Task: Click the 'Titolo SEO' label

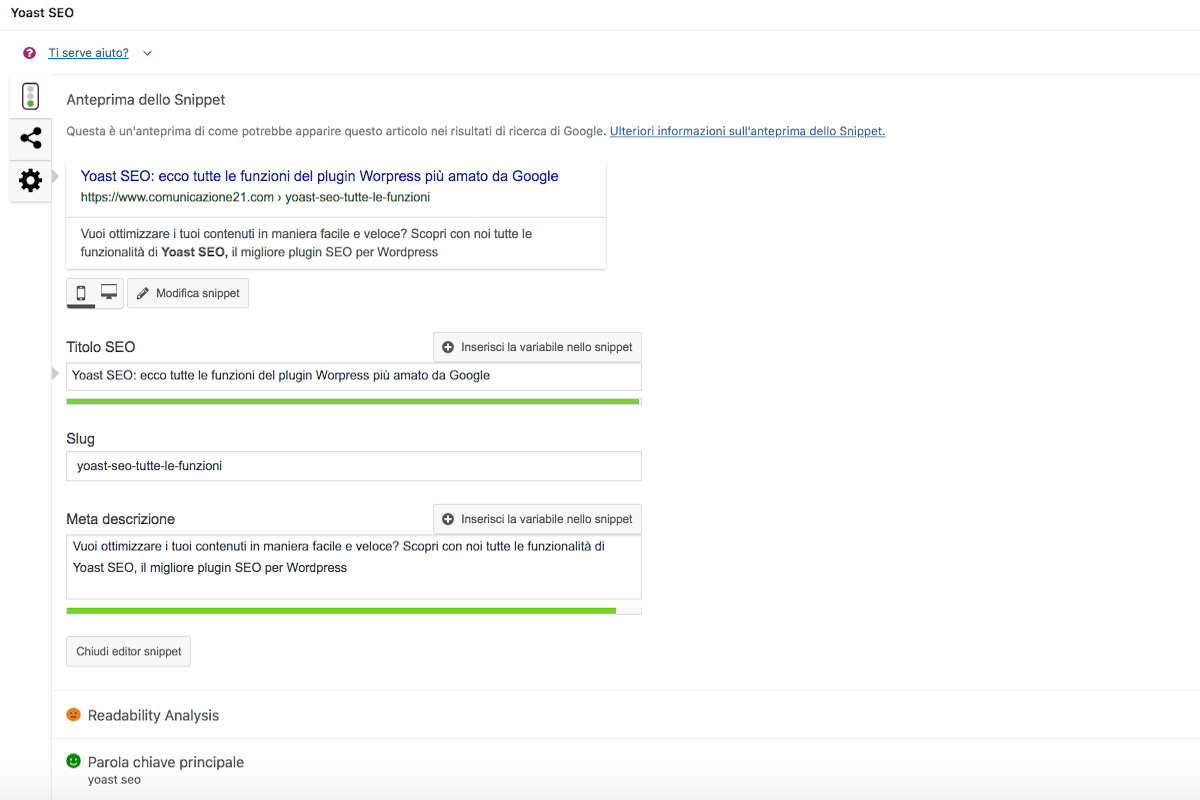Action: (101, 347)
